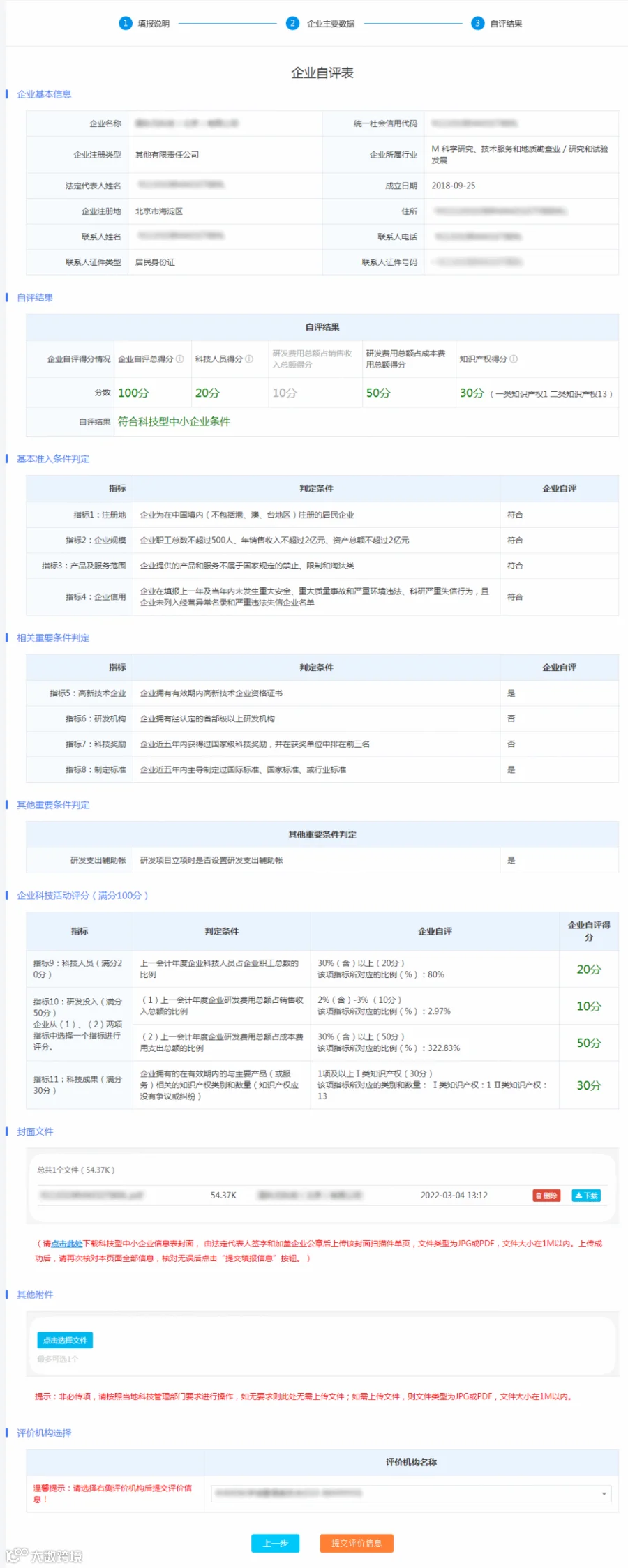Click 其他附件 section heading
The width and height of the screenshot is (628, 1568).
click(x=35, y=1295)
